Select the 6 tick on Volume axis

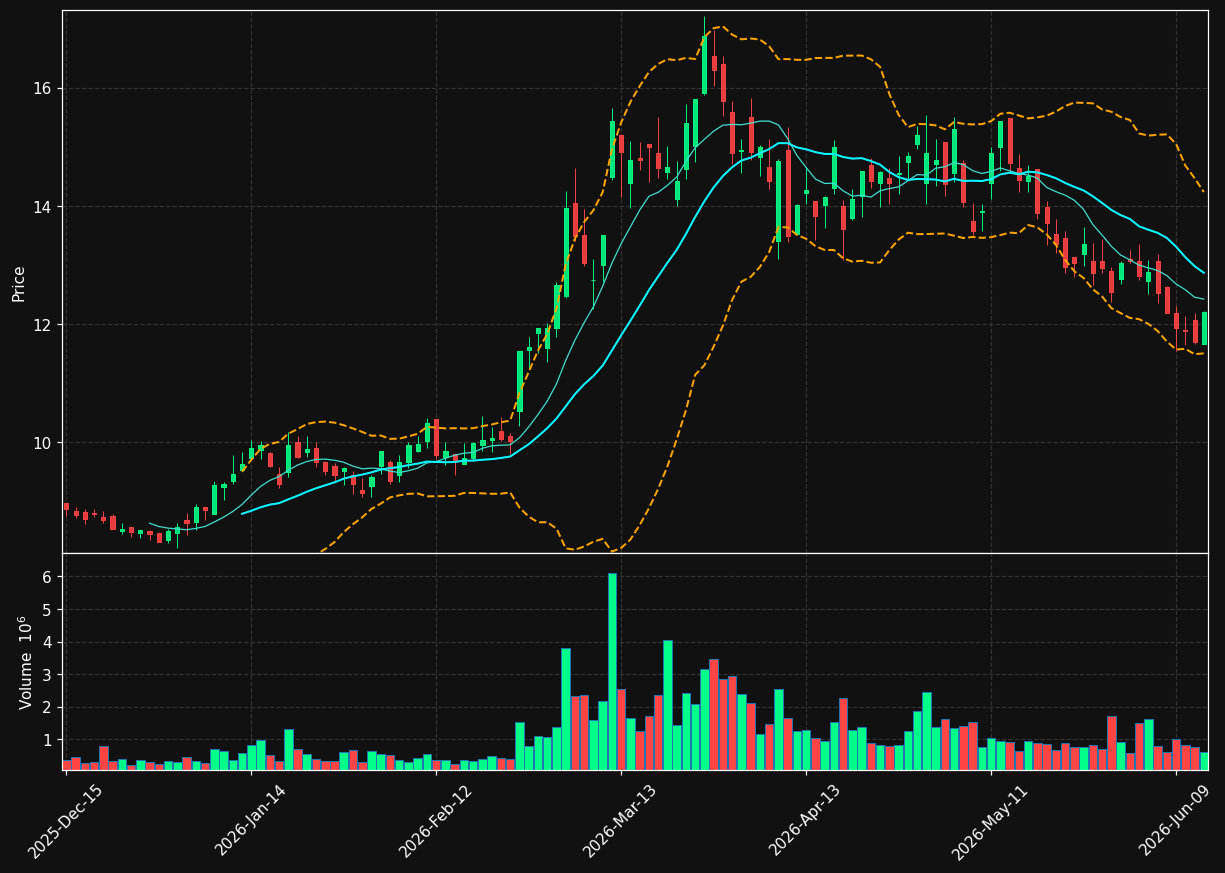48,577
